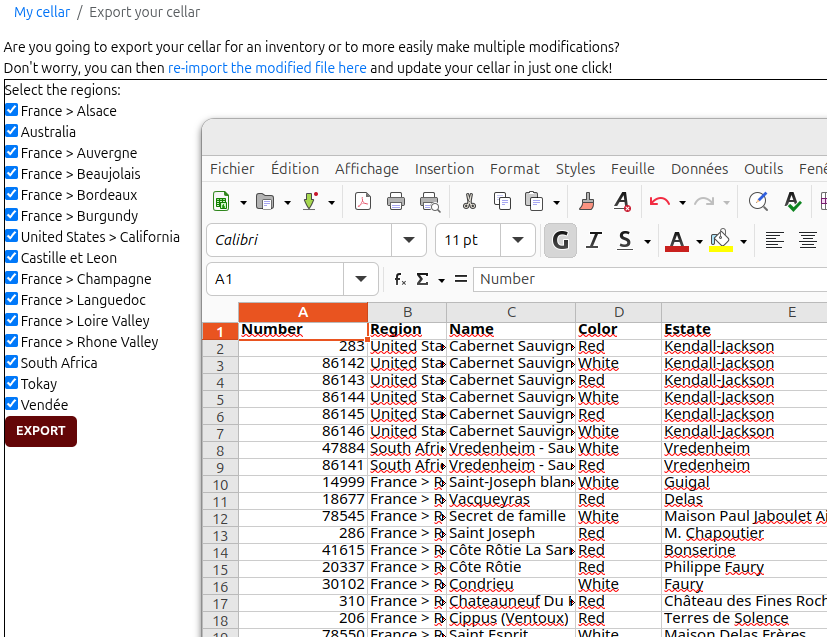Toggle Italic formatting icon

[593, 240]
